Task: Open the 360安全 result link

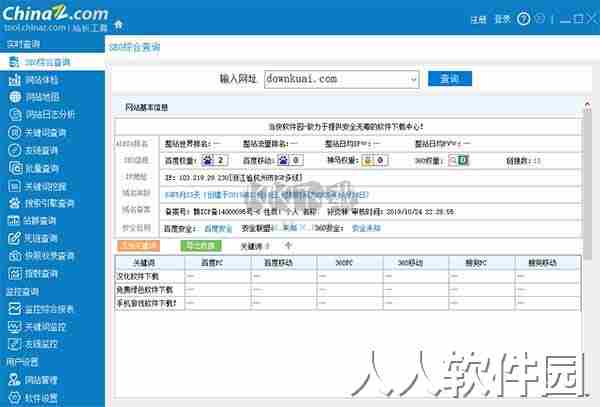Action: click(366, 228)
